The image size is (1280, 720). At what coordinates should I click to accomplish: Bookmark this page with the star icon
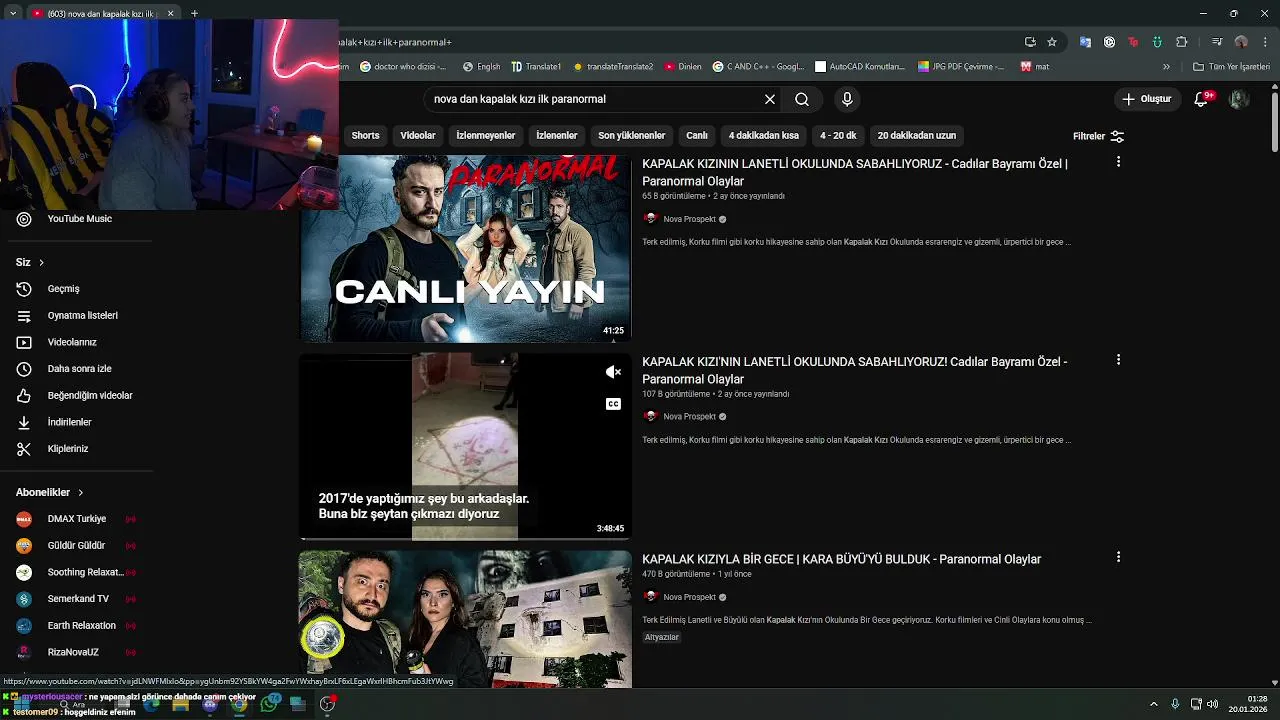(x=1052, y=42)
